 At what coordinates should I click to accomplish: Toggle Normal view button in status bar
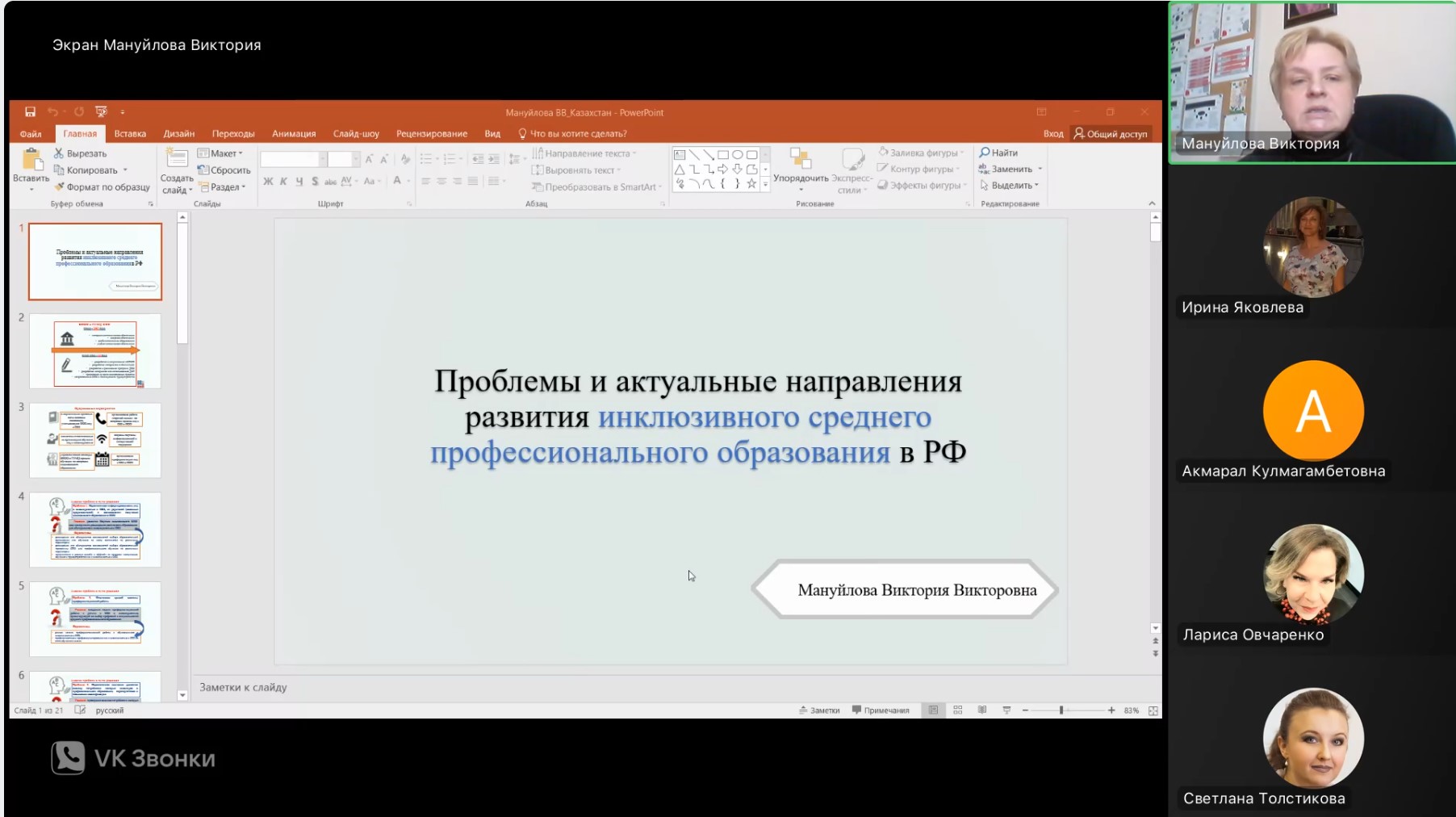coord(933,710)
